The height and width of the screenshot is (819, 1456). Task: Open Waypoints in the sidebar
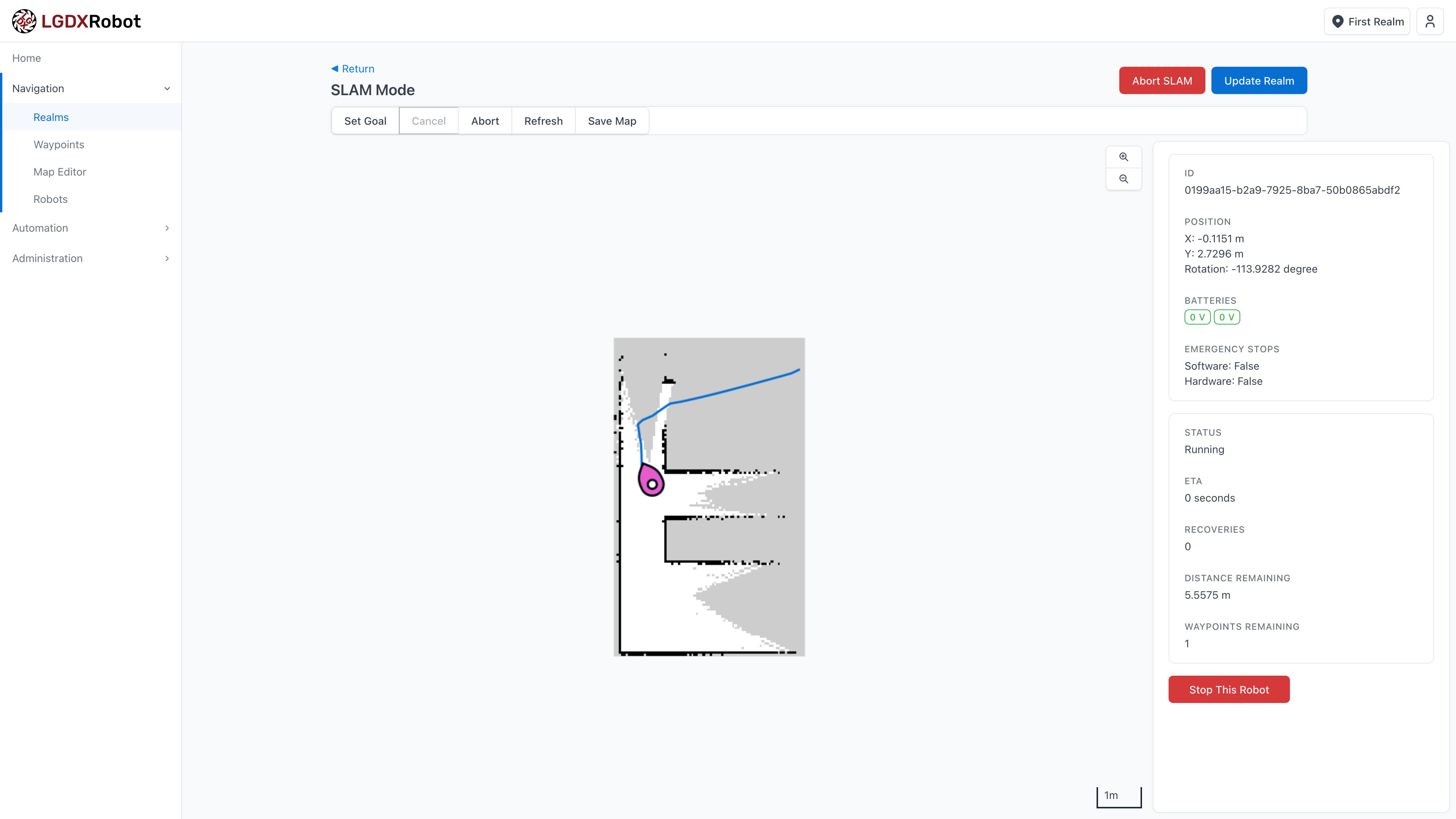pos(58,144)
